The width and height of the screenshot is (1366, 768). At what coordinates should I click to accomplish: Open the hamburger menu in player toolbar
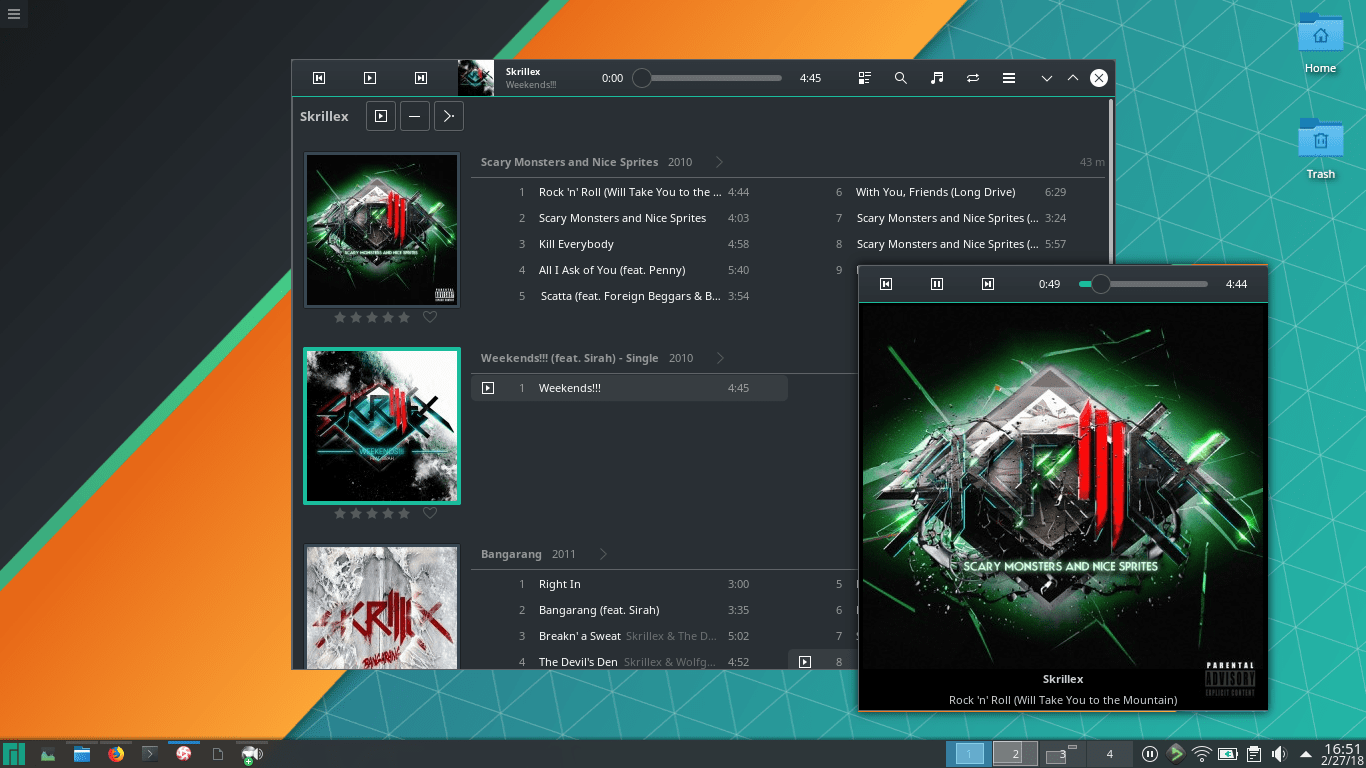pyautogui.click(x=1009, y=78)
